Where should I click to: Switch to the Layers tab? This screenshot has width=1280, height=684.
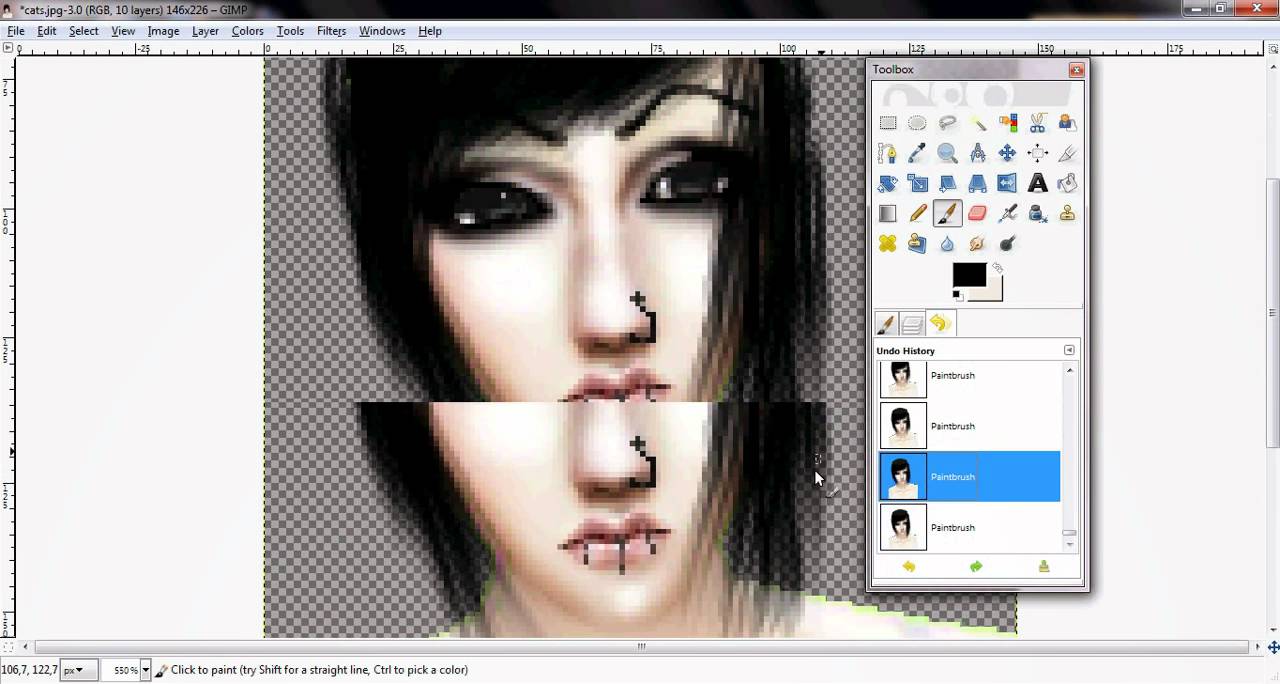(x=912, y=324)
